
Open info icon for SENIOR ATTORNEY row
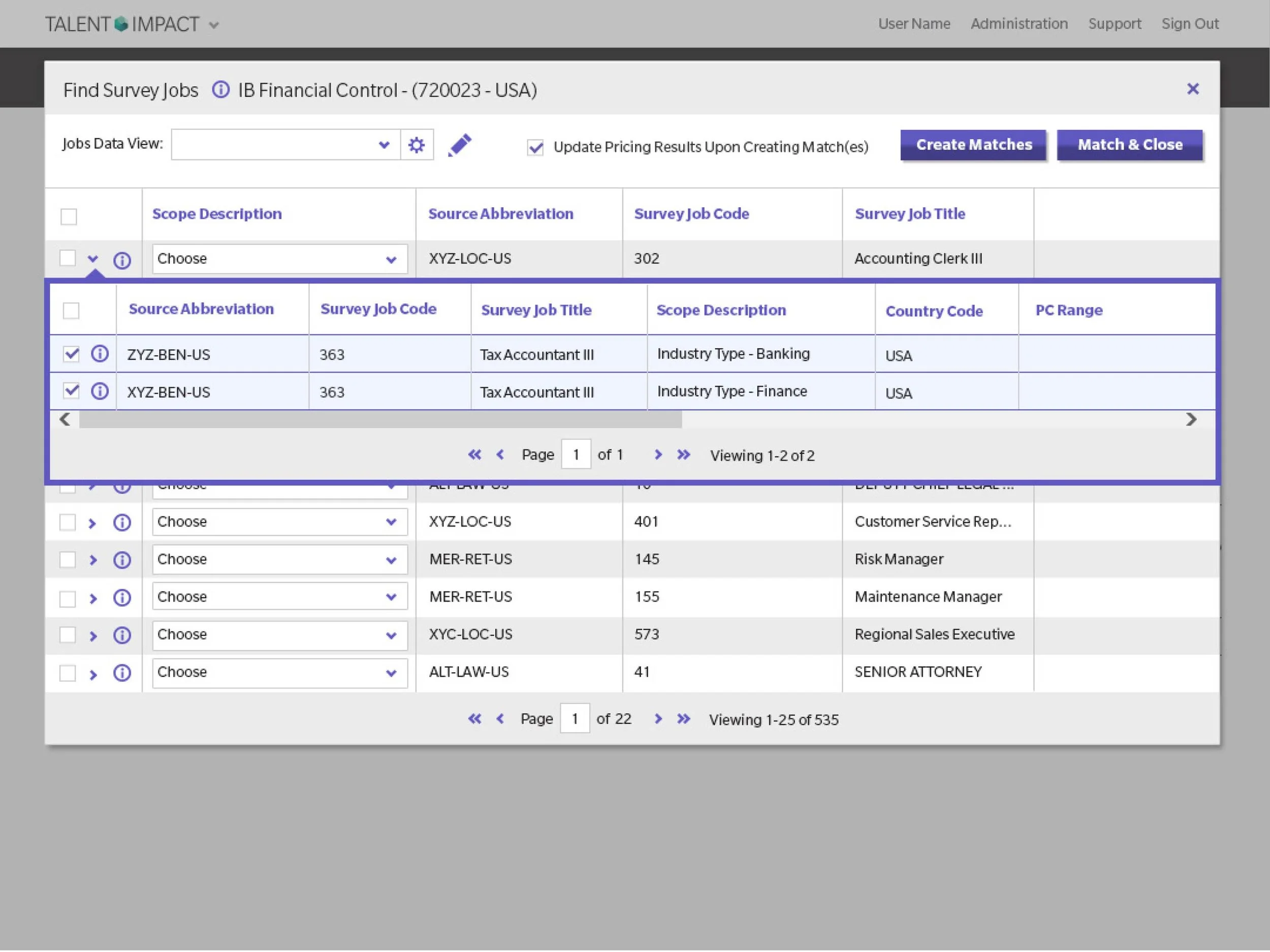tap(122, 673)
